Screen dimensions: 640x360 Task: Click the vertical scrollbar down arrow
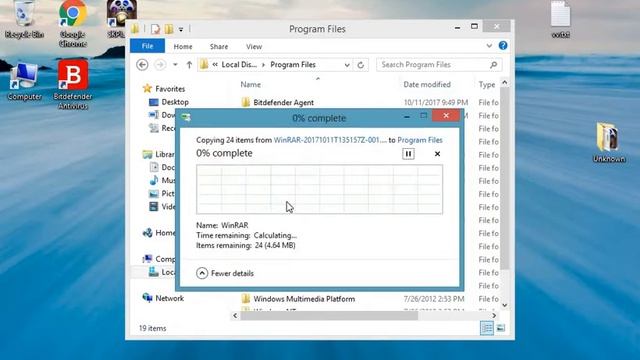point(504,305)
